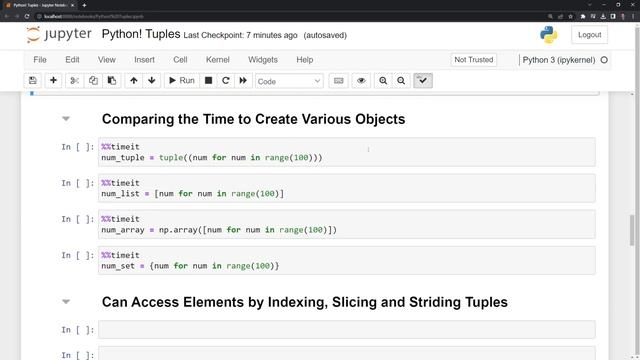Open the Help menu

[304, 60]
